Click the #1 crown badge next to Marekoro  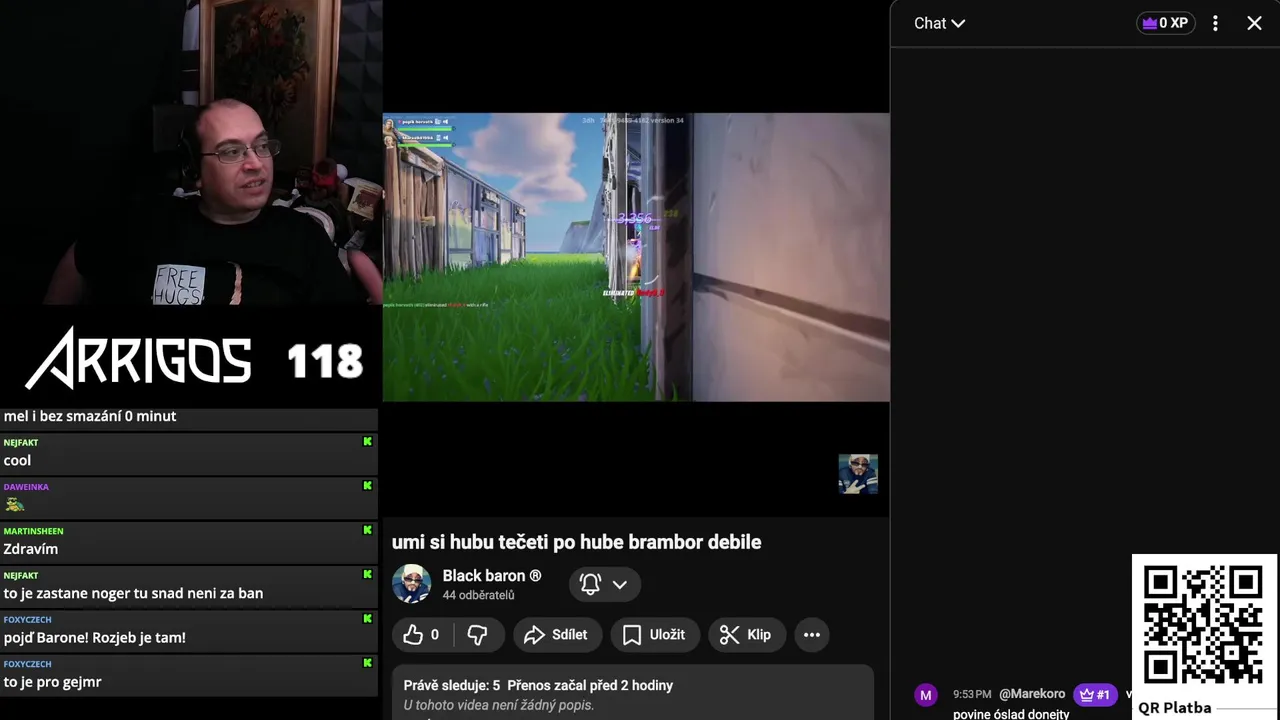1095,694
